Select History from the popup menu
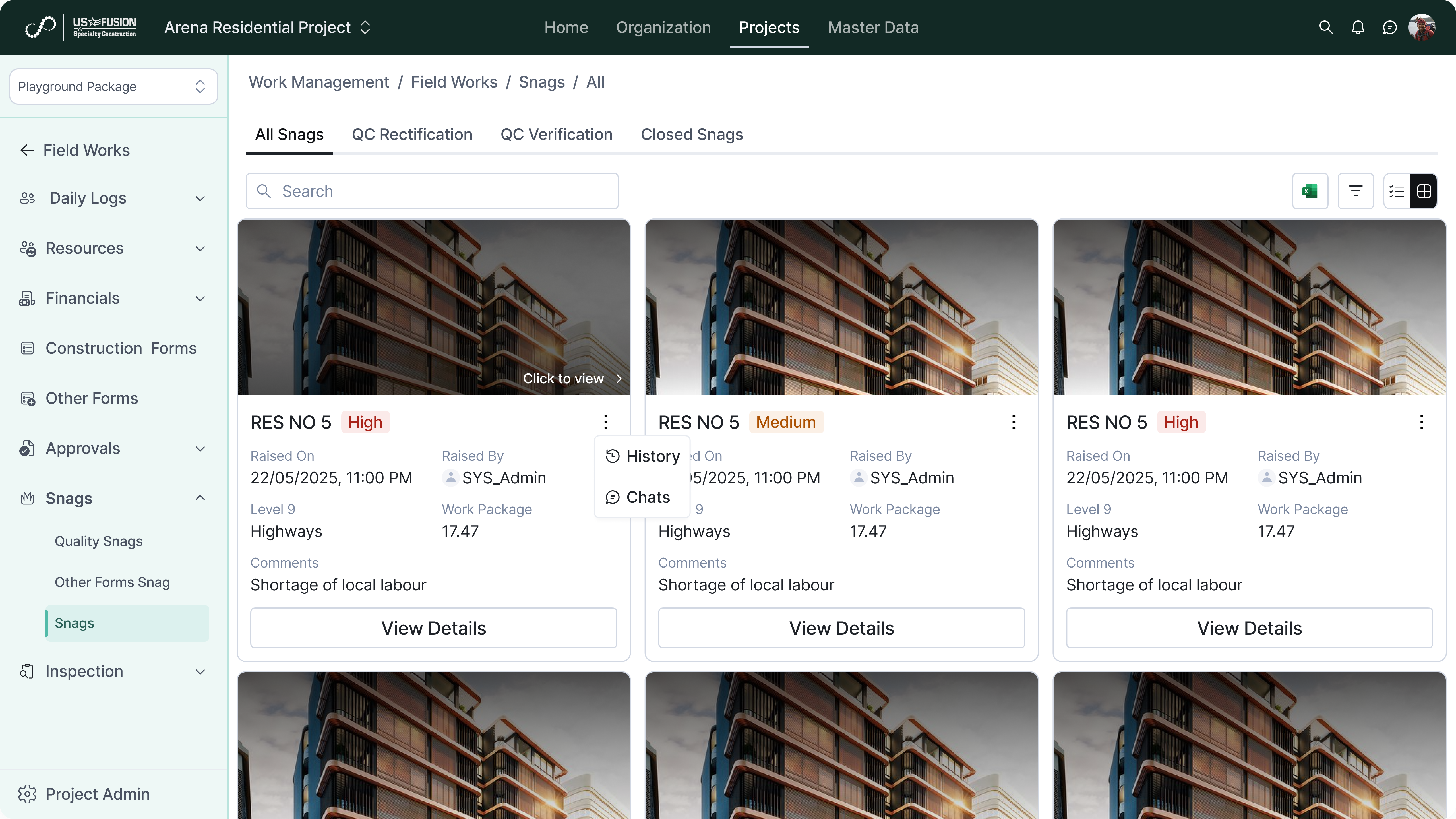The height and width of the screenshot is (819, 1456). [643, 456]
